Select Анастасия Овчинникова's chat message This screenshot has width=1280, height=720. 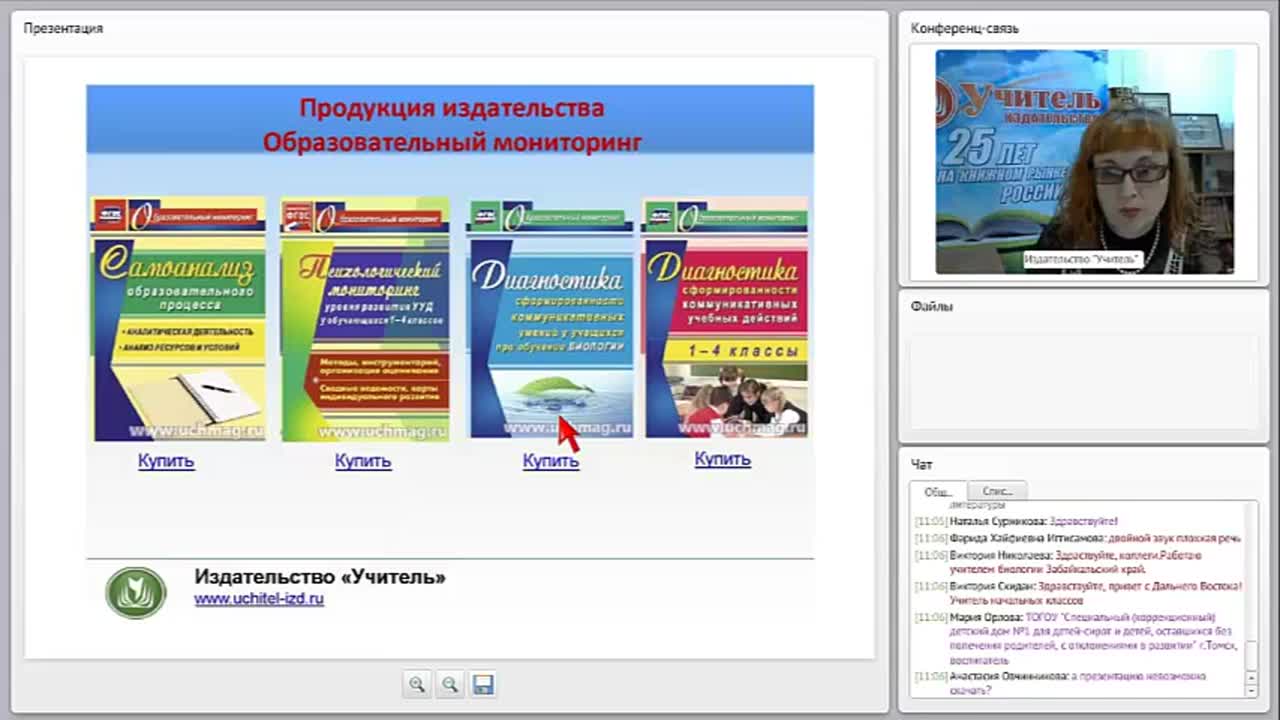(1062, 683)
